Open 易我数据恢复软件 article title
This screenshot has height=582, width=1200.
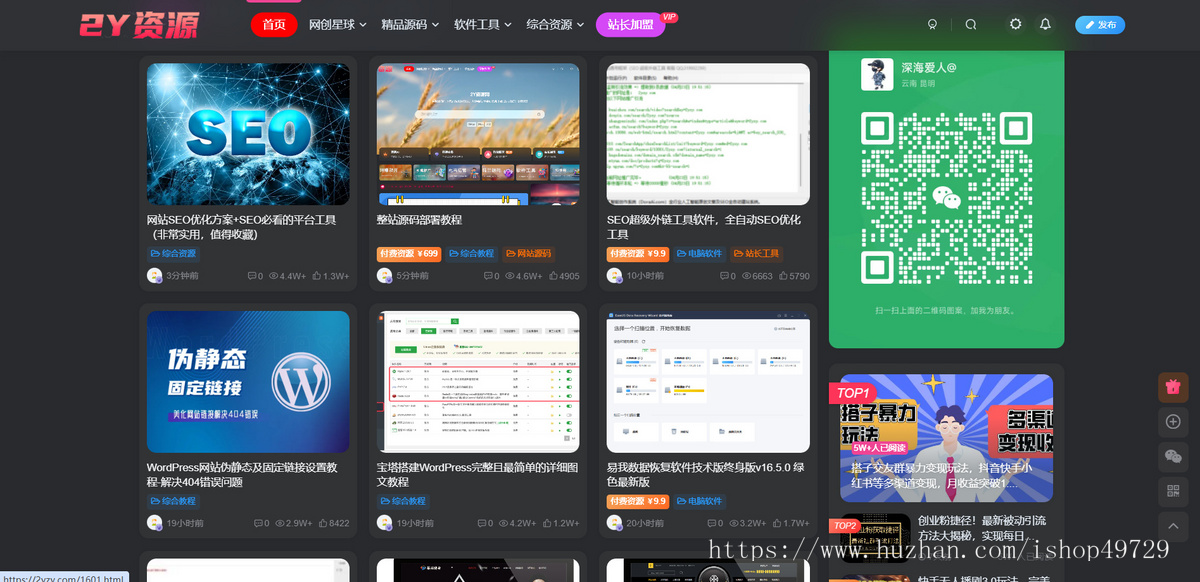707,474
